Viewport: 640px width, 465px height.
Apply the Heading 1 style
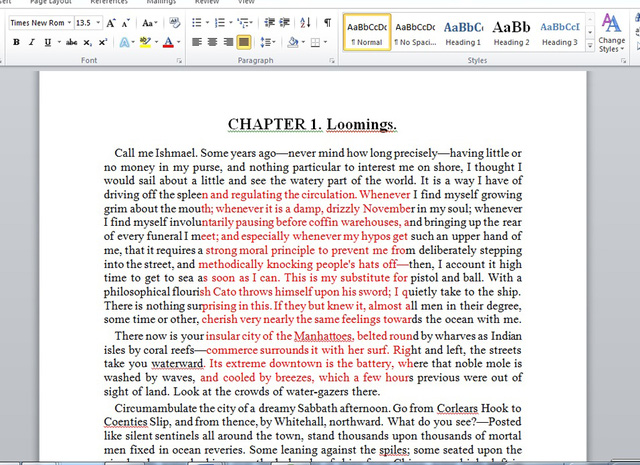(463, 32)
